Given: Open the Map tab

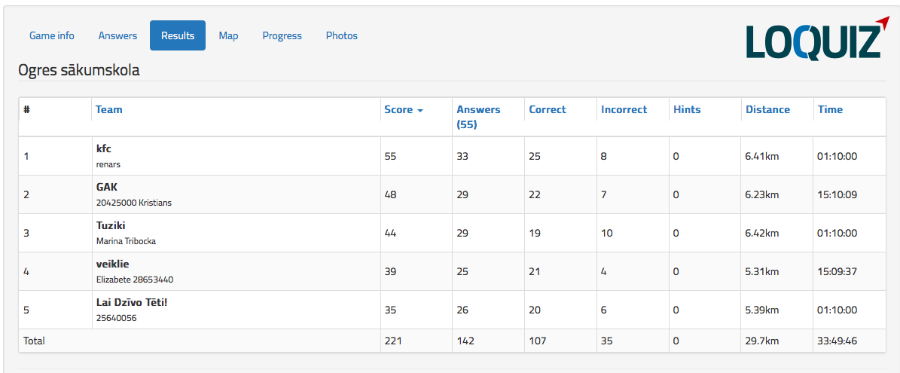Looking at the screenshot, I should coord(228,36).
